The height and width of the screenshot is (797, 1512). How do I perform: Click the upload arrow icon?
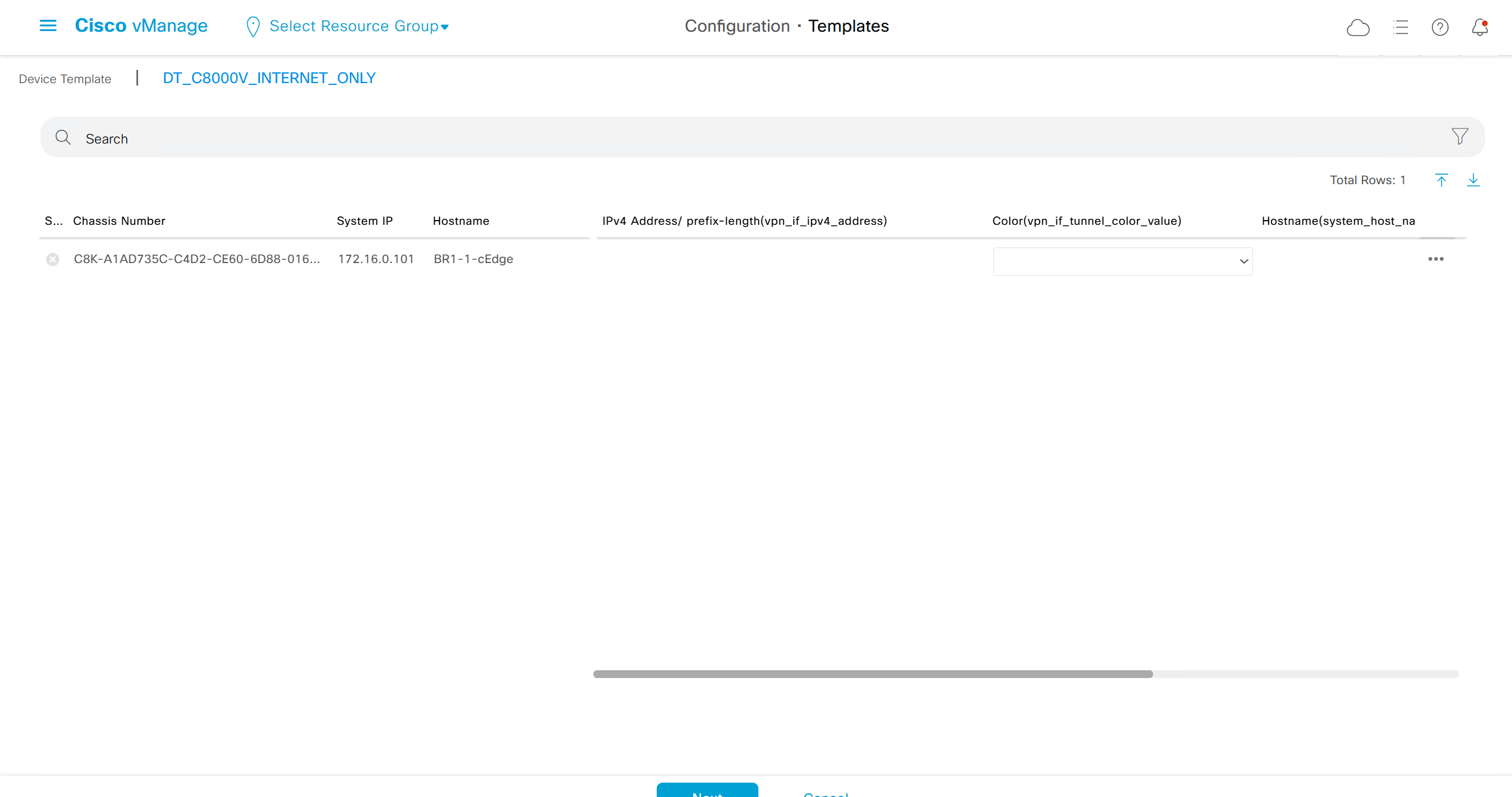tap(1441, 180)
